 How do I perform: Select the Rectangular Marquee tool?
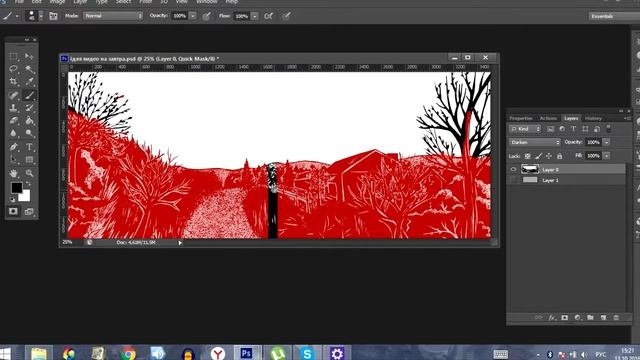[13, 56]
